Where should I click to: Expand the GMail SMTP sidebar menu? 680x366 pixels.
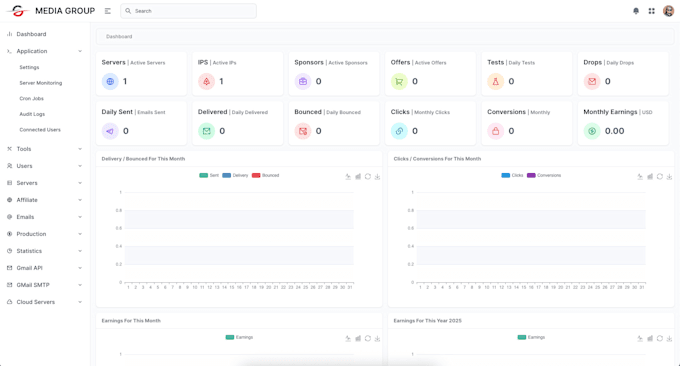tap(45, 285)
